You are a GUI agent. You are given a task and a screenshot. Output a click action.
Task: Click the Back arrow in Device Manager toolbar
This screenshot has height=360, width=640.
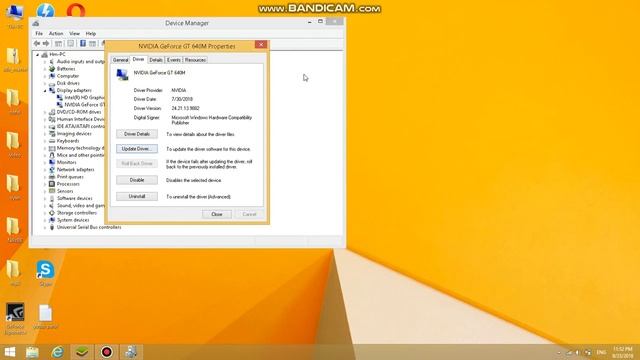pyautogui.click(x=37, y=43)
